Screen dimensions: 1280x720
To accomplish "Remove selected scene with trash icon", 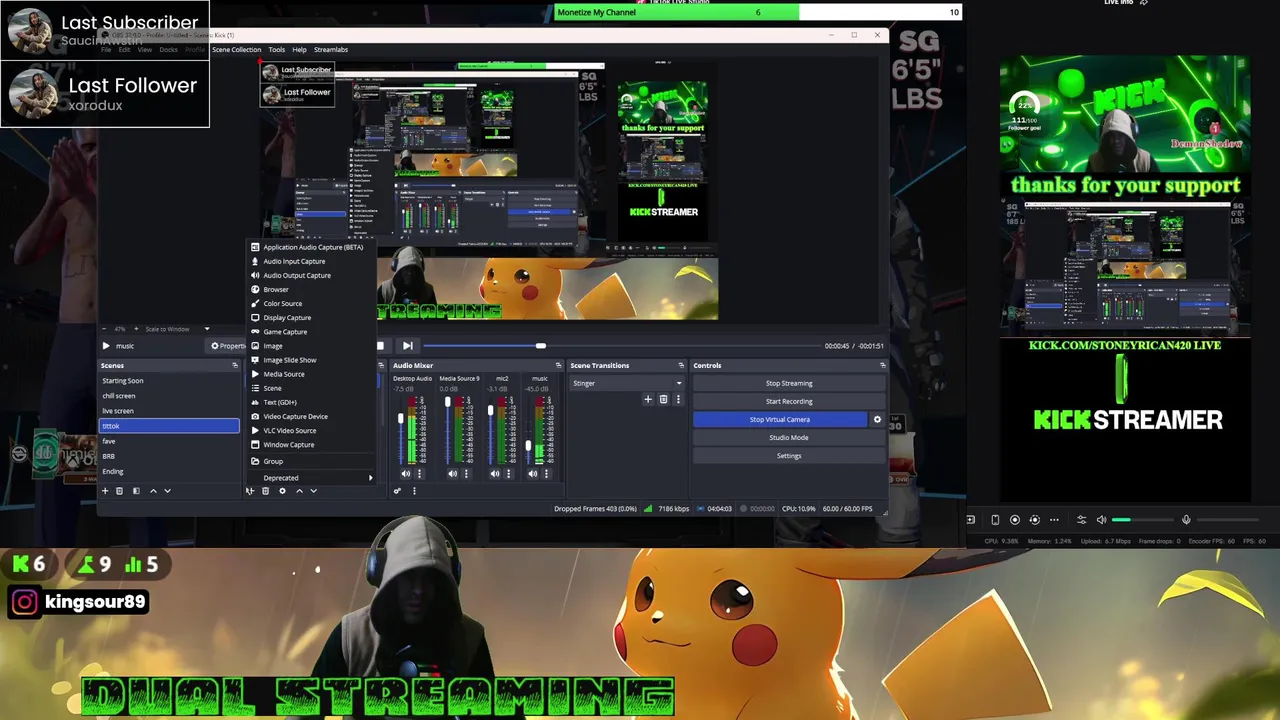I will tap(119, 491).
